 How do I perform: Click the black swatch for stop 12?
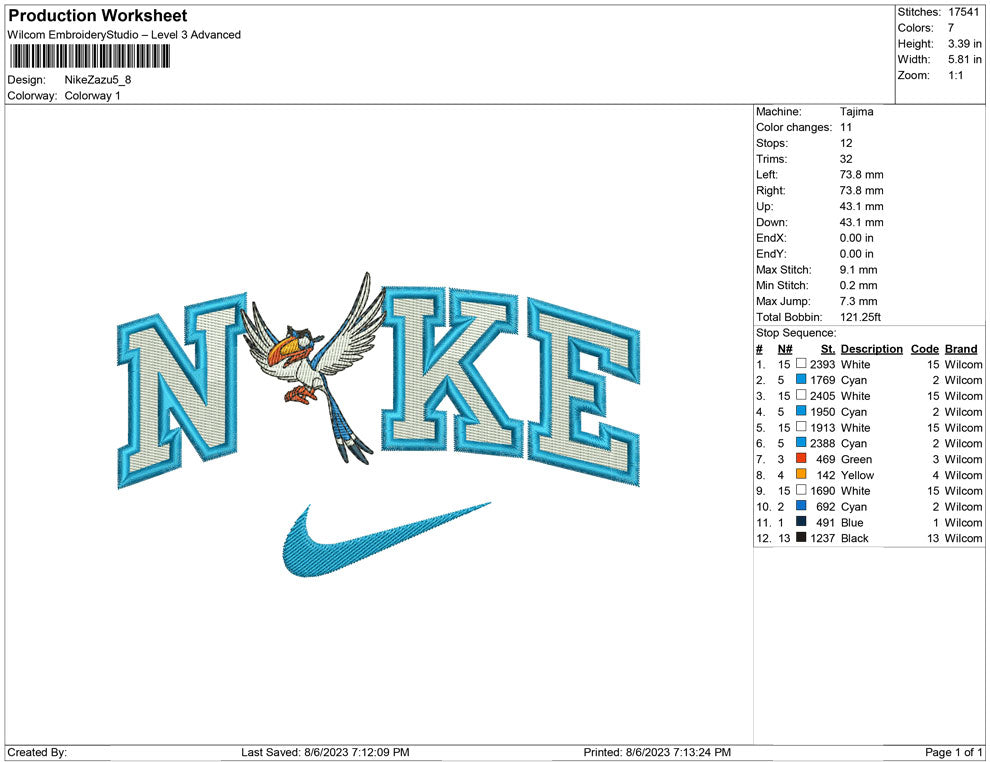[801, 537]
